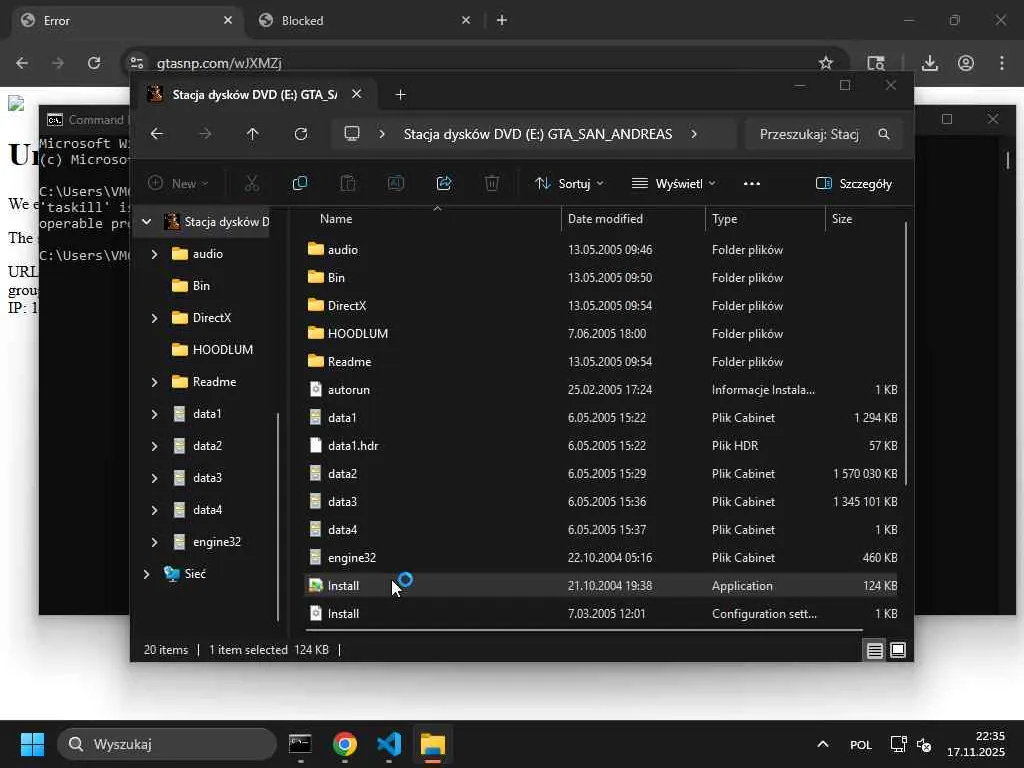Click the Przeszukaj search field

(x=810, y=134)
